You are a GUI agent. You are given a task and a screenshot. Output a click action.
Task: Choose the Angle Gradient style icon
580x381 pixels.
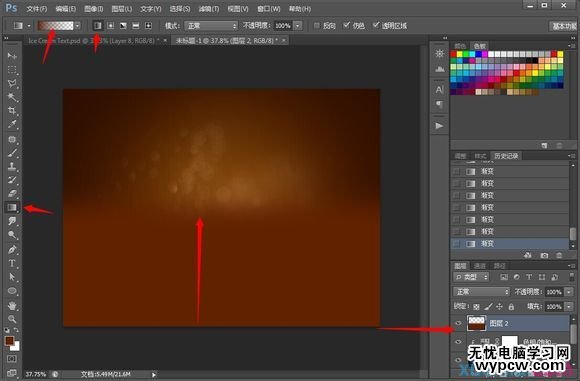[123, 26]
